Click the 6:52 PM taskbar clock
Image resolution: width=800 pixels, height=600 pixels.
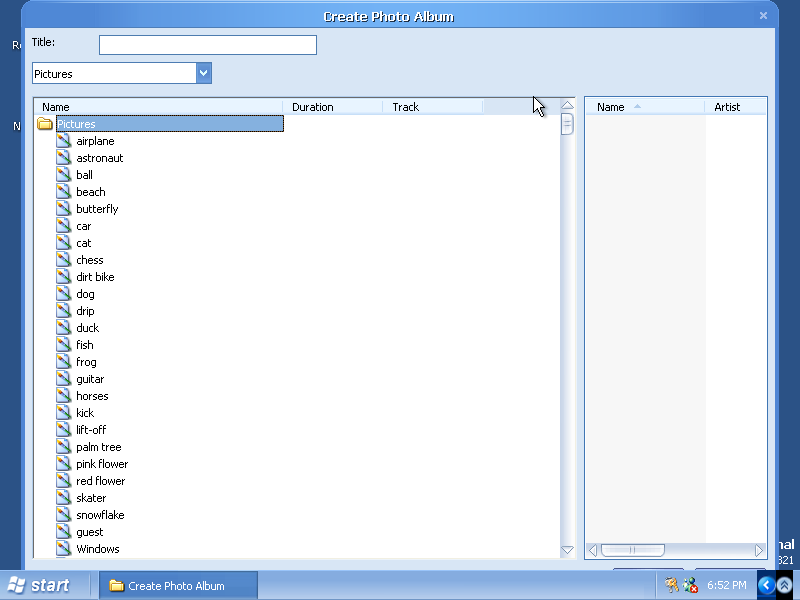727,585
